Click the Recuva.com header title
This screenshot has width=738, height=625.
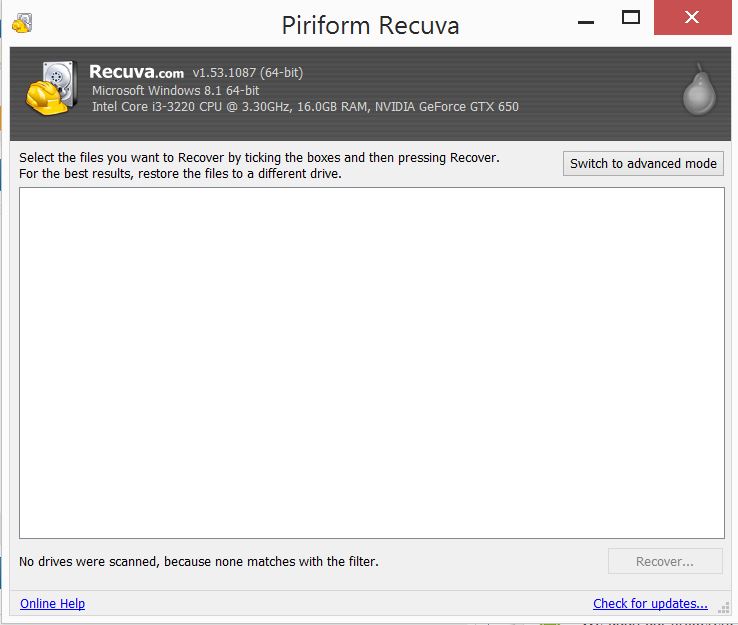(x=136, y=72)
